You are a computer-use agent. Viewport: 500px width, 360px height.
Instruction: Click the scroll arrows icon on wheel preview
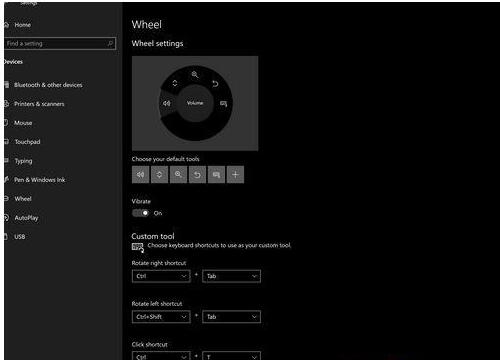(175, 83)
